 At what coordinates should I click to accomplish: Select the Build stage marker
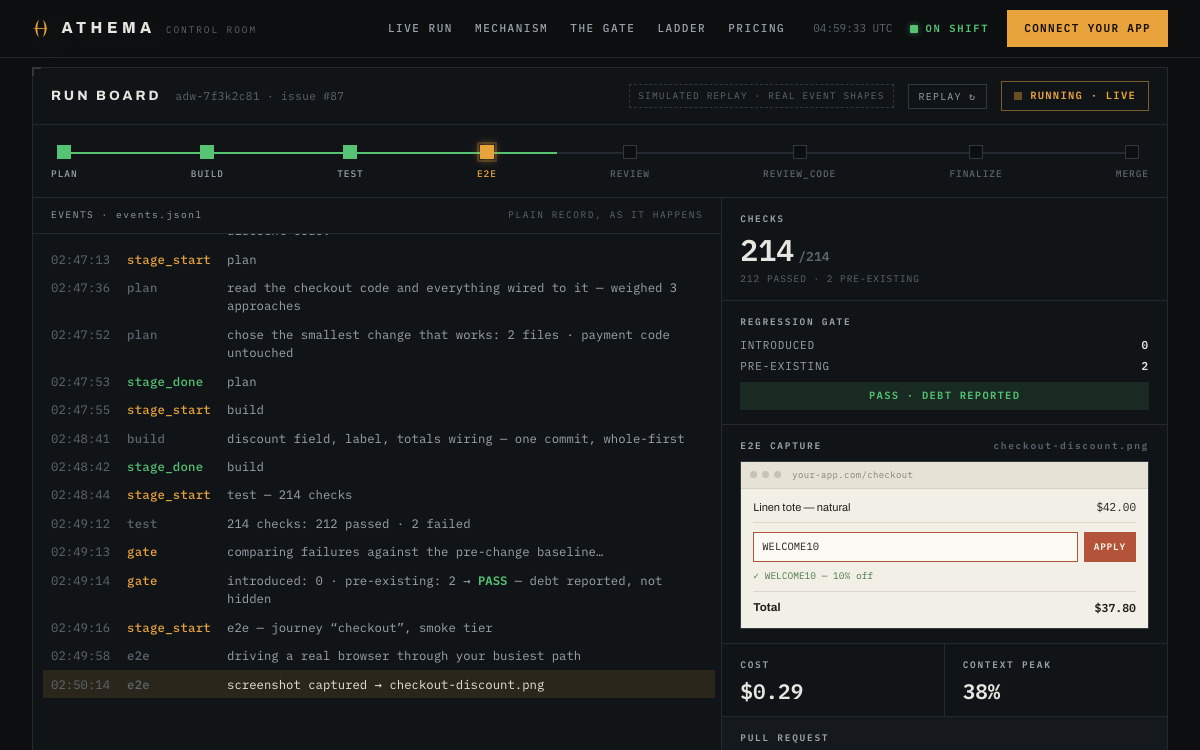[x=207, y=152]
